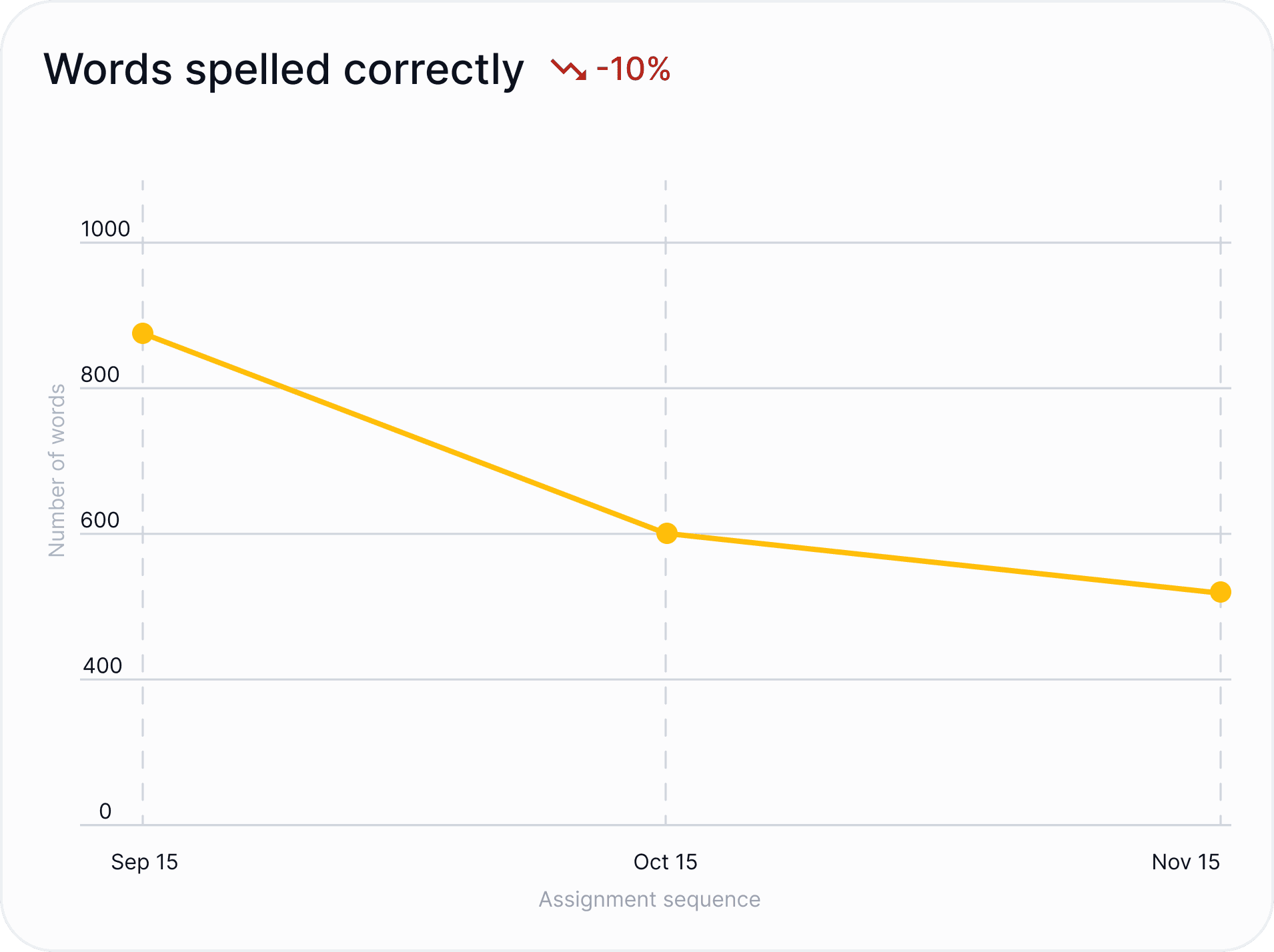This screenshot has width=1274, height=952.
Task: Click the 1000 horizontal gridline
Action: (x=655, y=243)
